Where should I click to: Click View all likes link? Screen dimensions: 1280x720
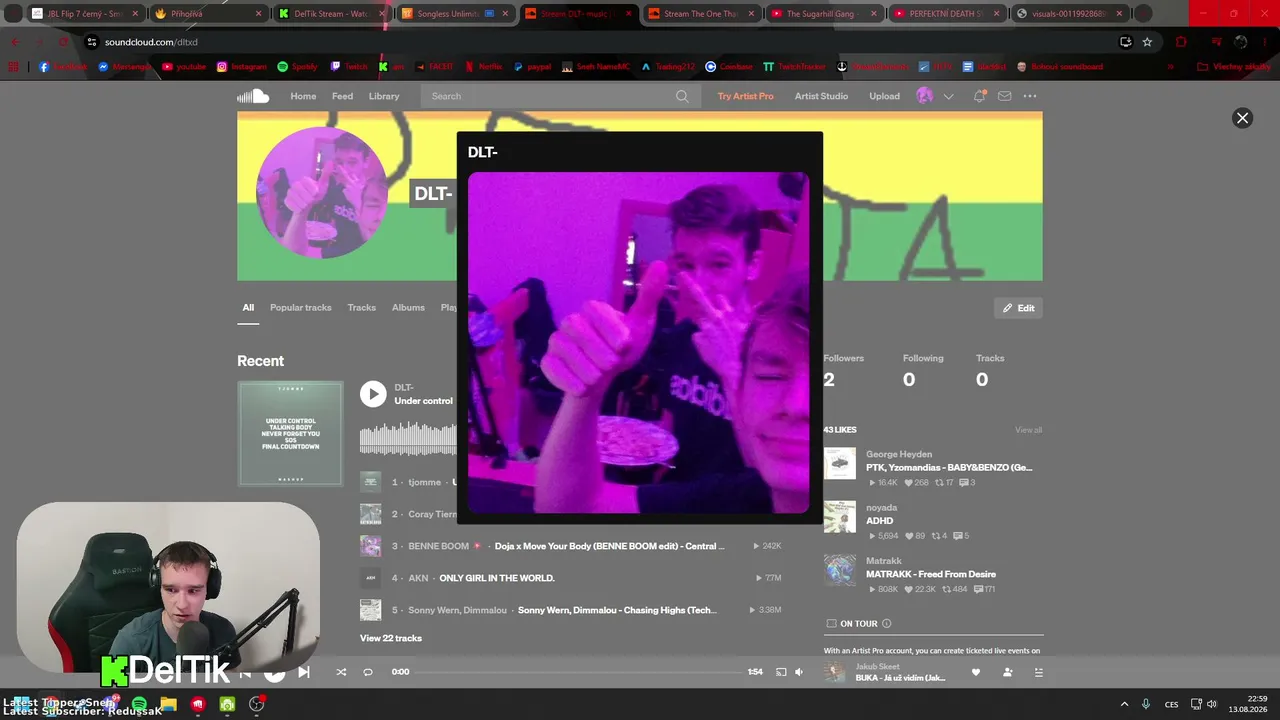coord(1028,430)
